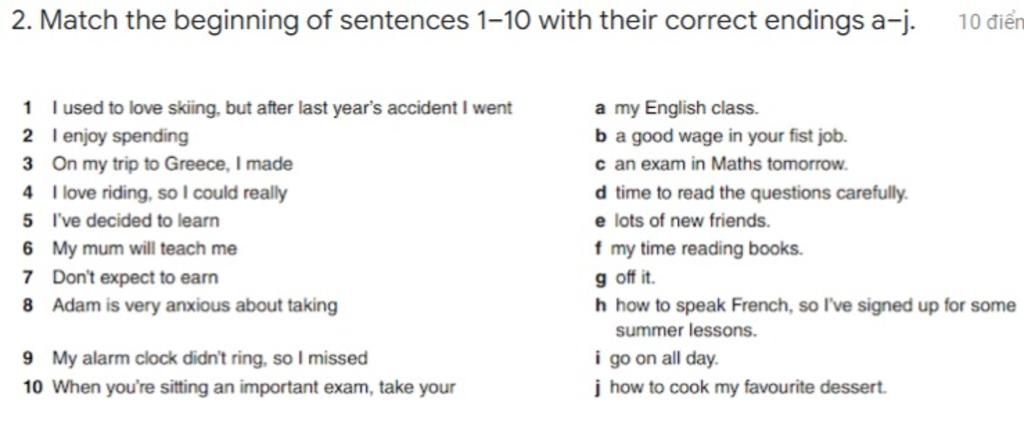1024x438 pixels.
Task: Click ending b 'a good wage in your fist job'
Action: [x=721, y=137]
